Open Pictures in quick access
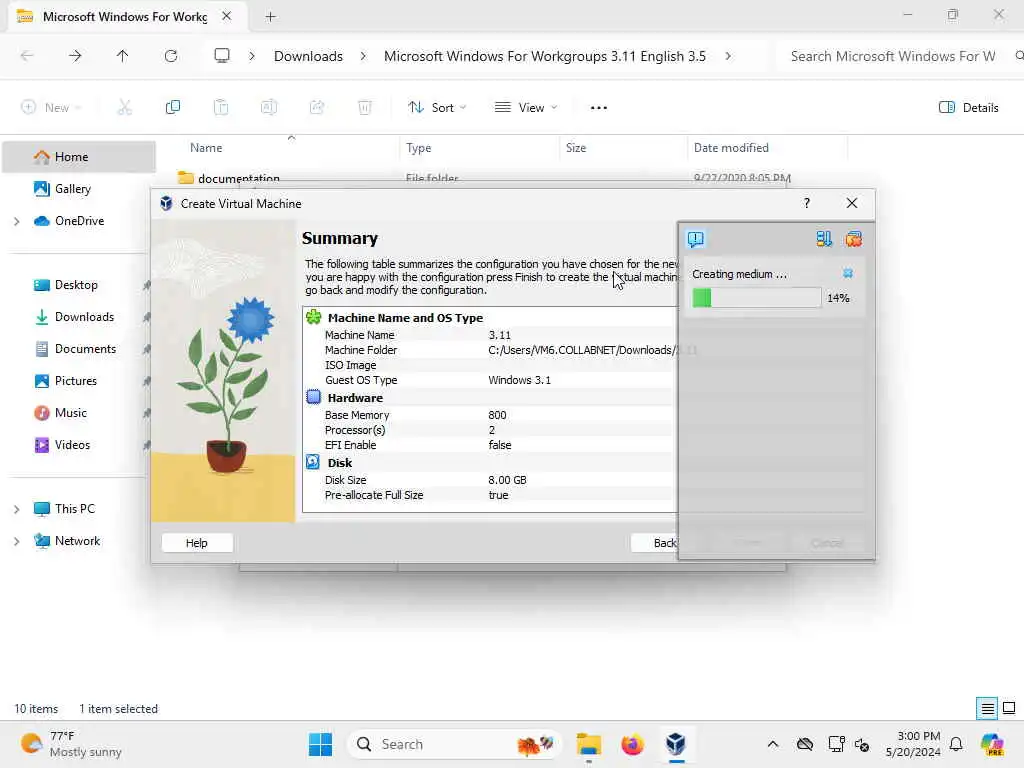1024x768 pixels. (78, 381)
